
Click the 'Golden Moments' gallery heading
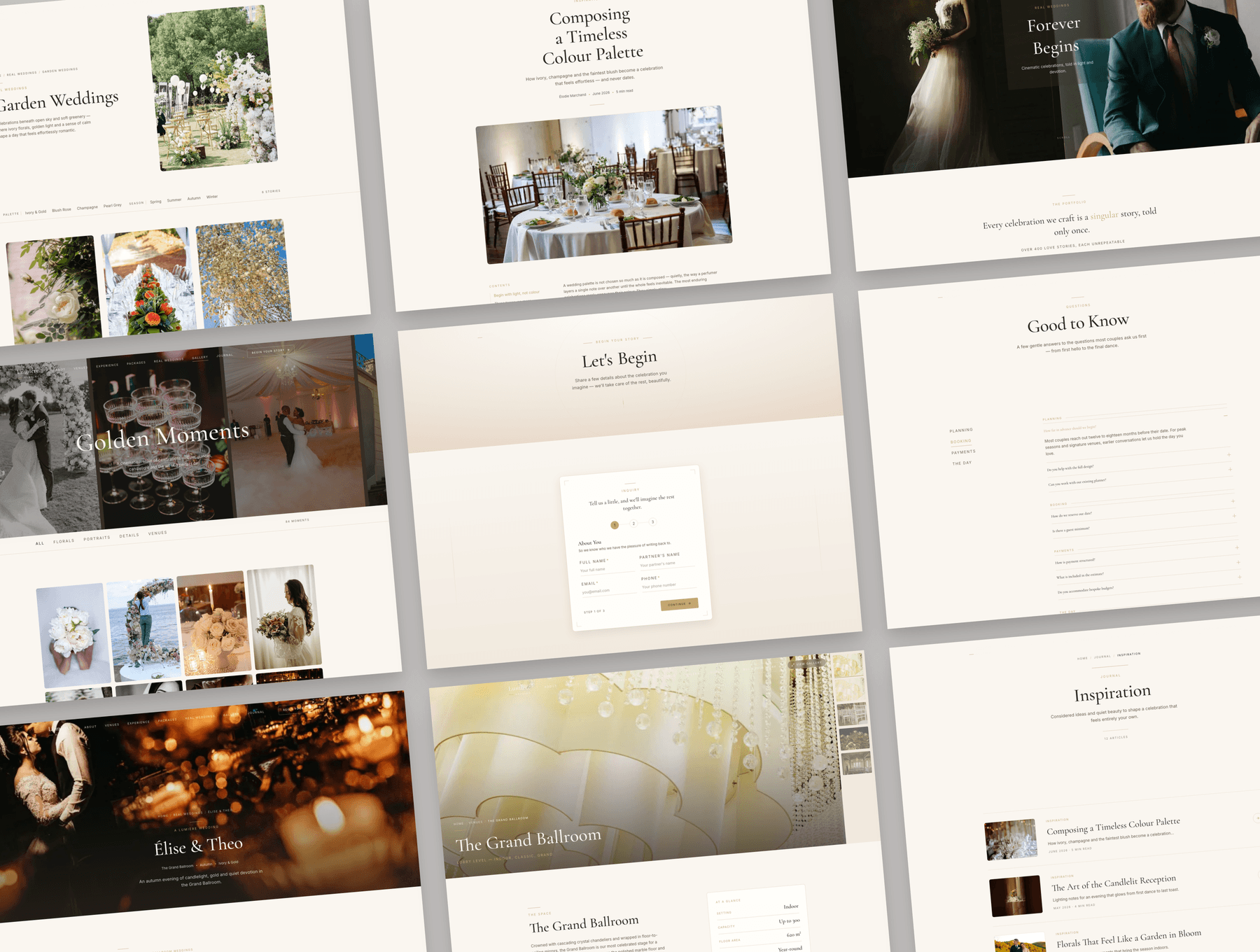tap(162, 436)
